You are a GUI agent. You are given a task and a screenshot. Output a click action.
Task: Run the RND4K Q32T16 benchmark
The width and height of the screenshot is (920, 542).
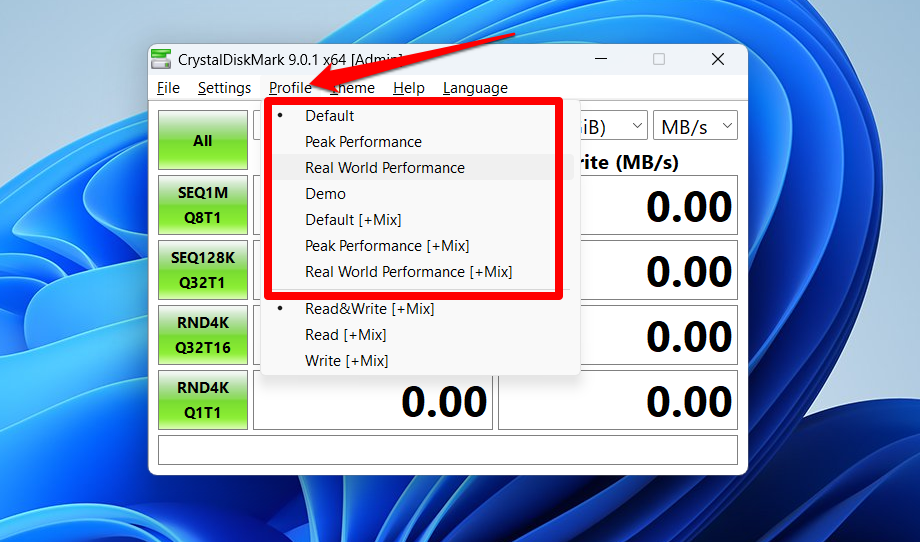tap(202, 335)
